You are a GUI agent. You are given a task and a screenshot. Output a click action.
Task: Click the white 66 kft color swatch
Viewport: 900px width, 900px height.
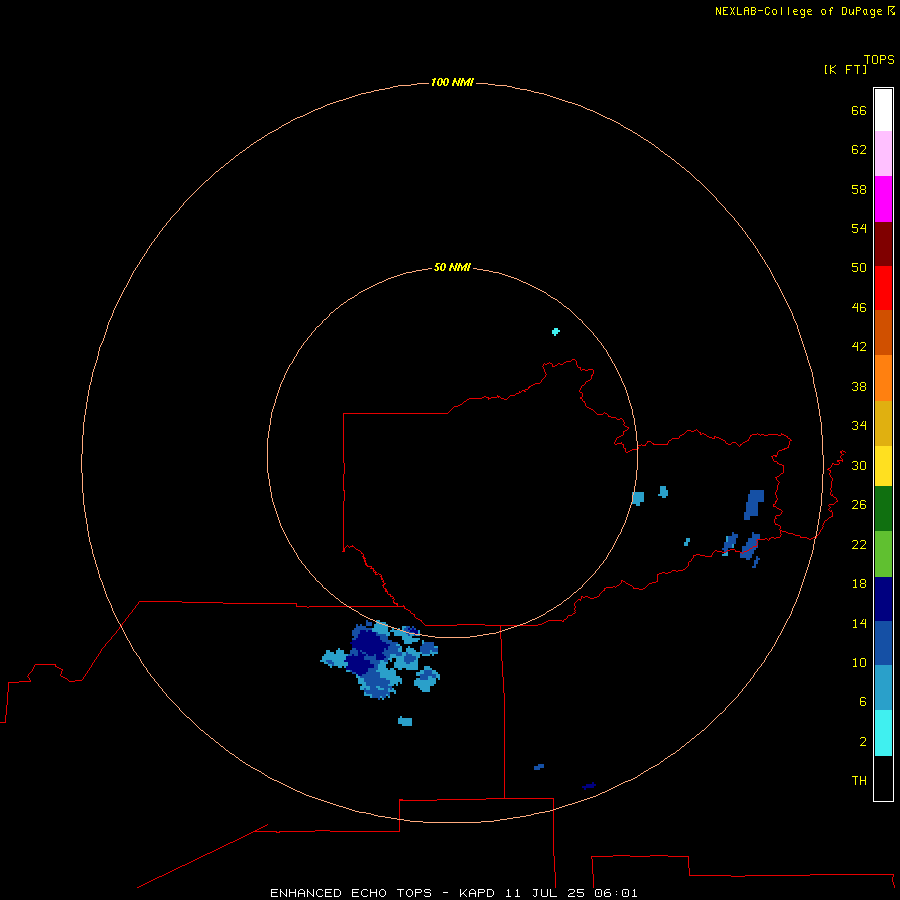tap(883, 110)
